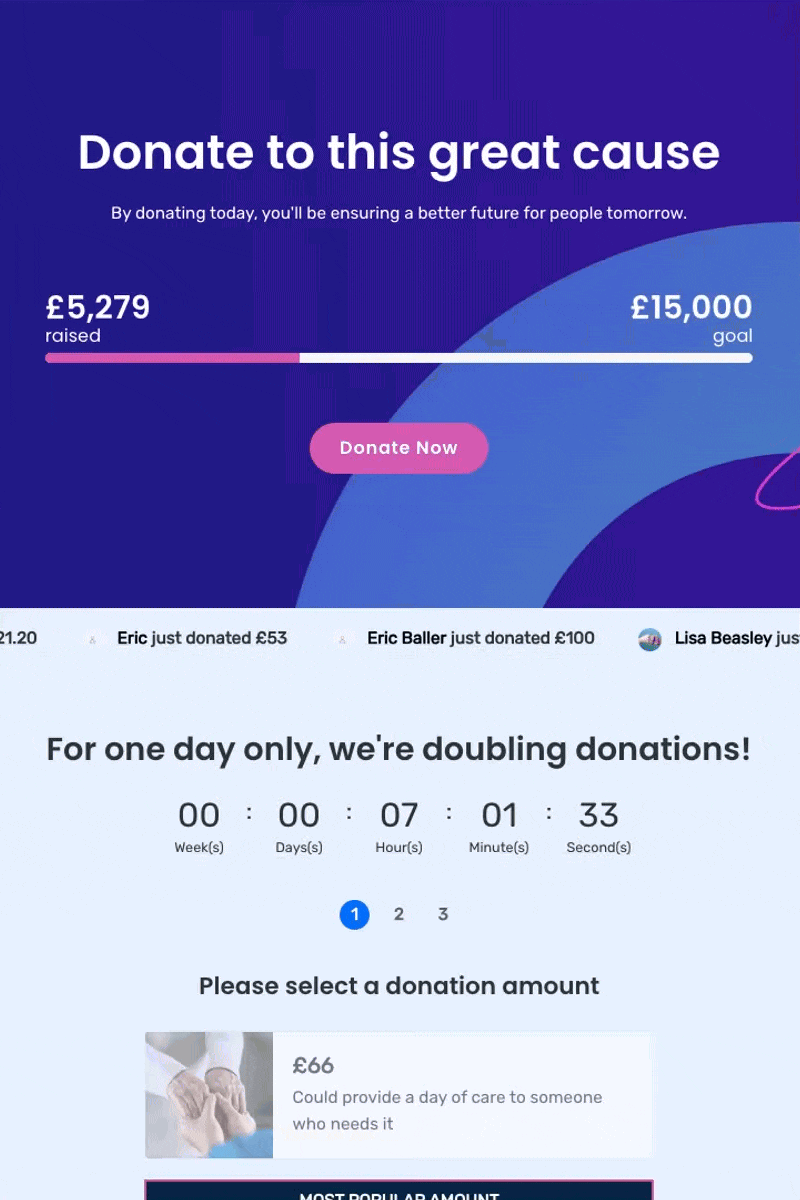Click Lisa Beasley's avatar icon
Viewport: 800px width, 1200px height.
pos(650,639)
